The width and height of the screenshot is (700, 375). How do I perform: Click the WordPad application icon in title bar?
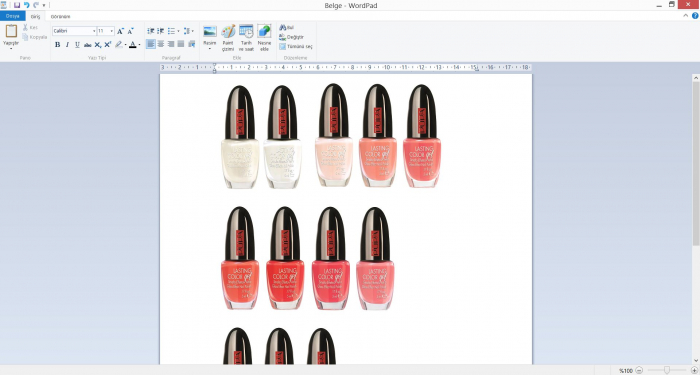point(4,5)
